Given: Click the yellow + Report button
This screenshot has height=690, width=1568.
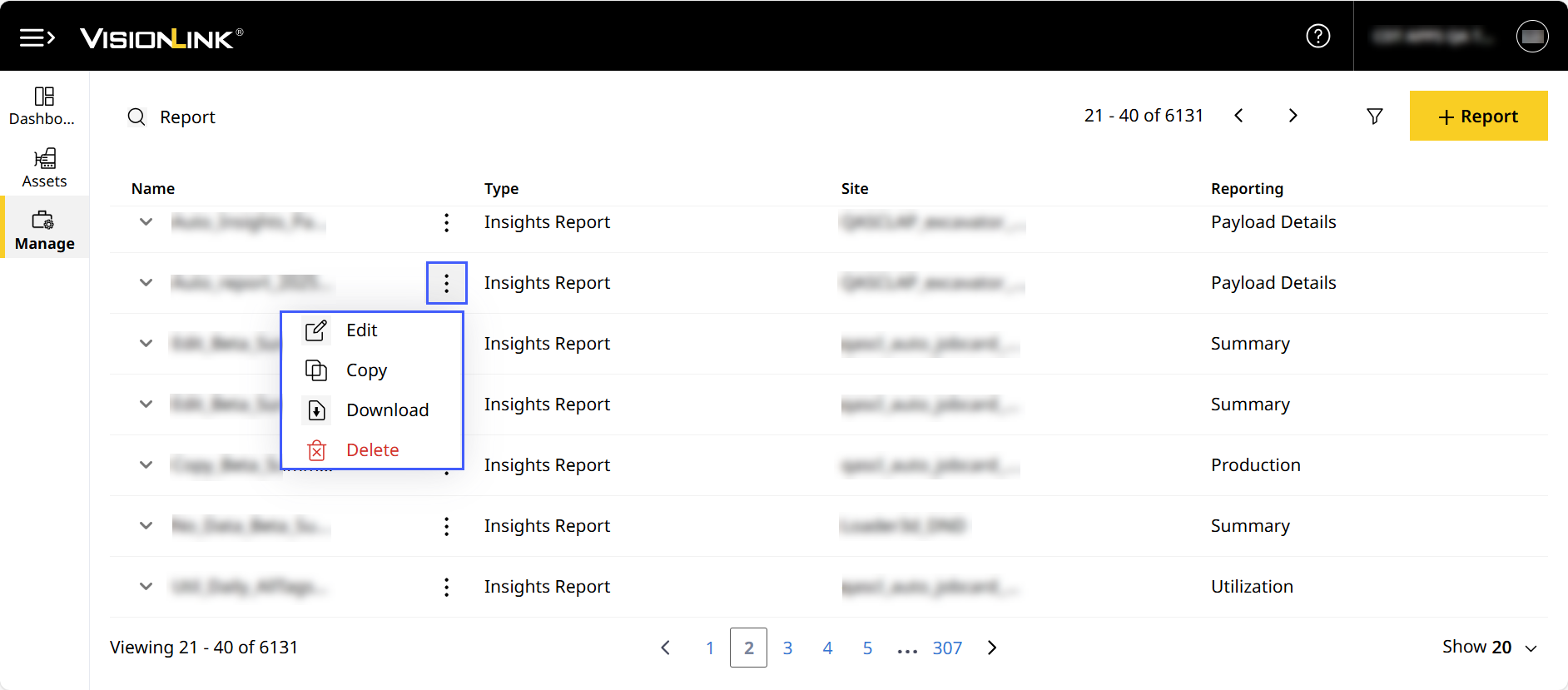Looking at the screenshot, I should coord(1478,117).
